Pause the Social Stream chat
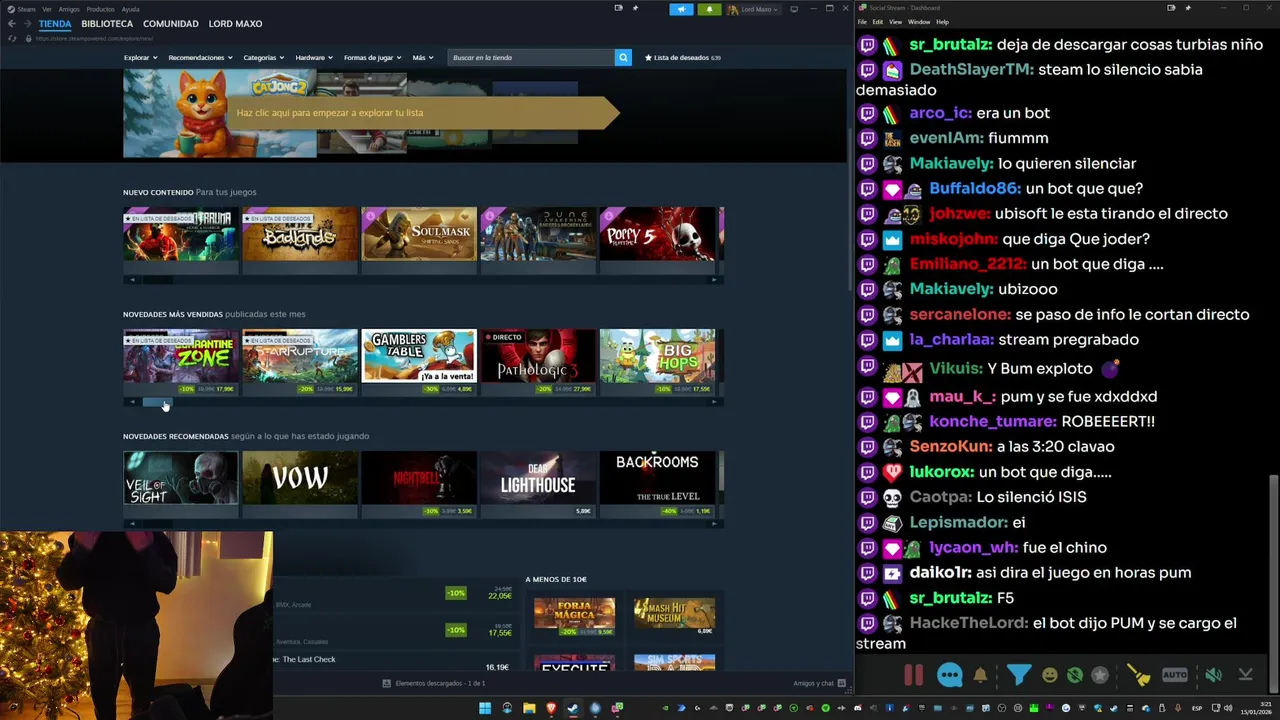The width and height of the screenshot is (1280, 720). (914, 675)
